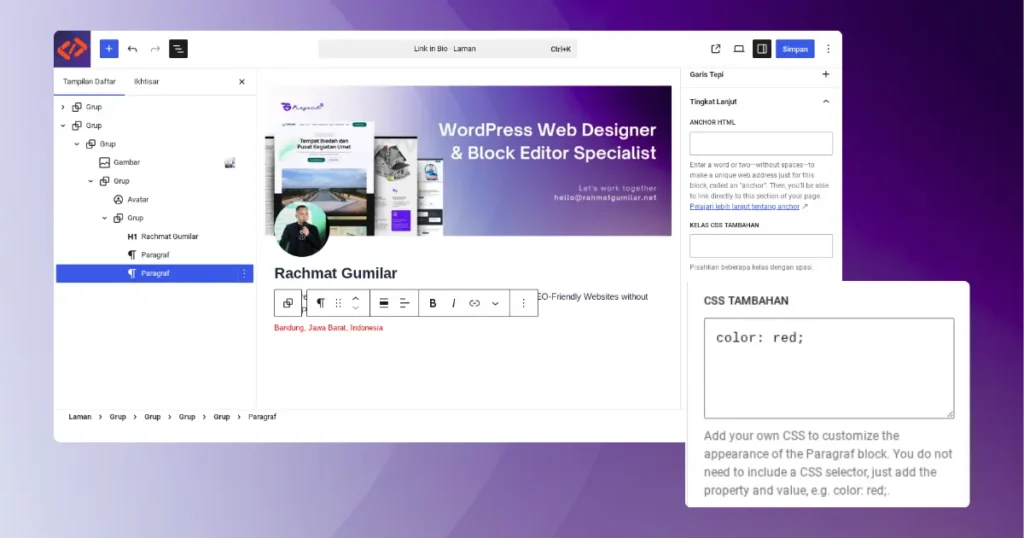View the page in a new tab
The image size is (1024, 538).
716,49
